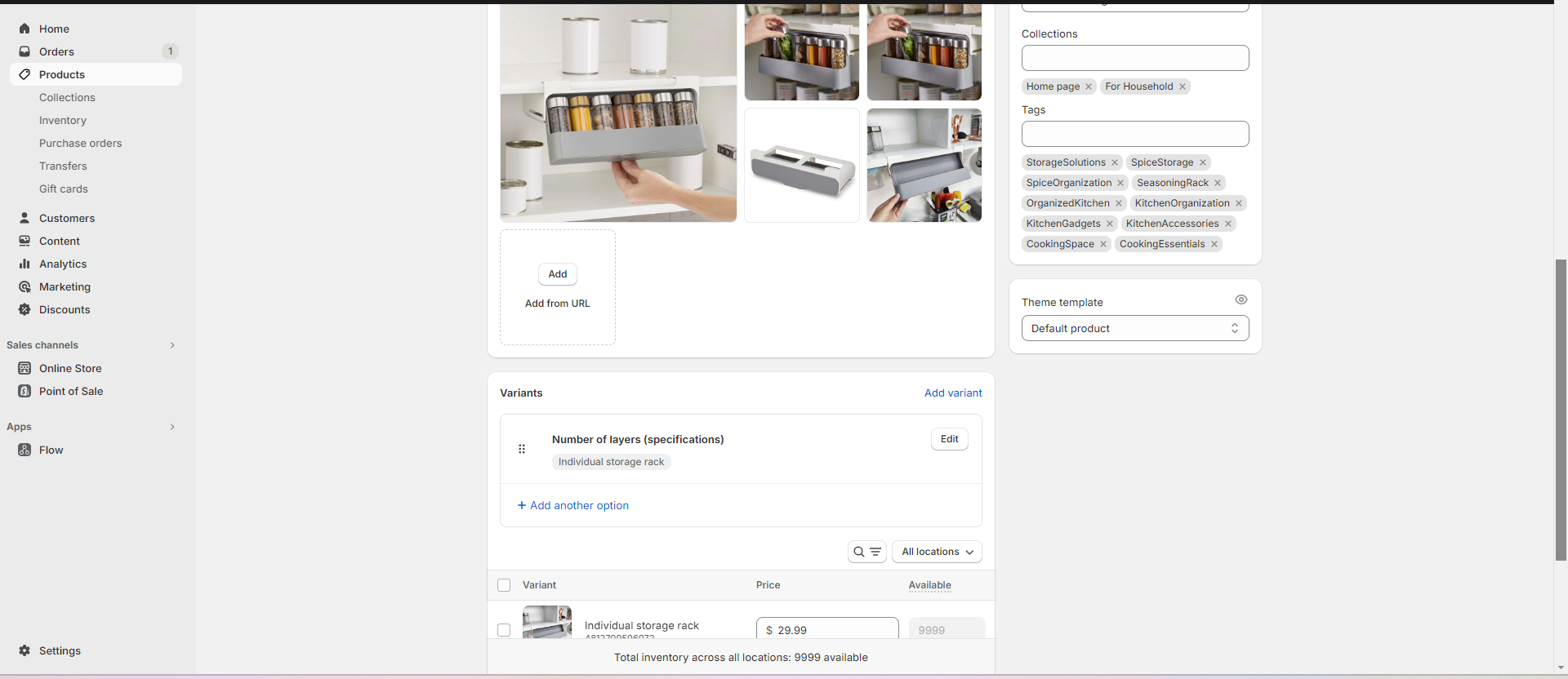
Task: Toggle the select-all variants checkbox
Action: pyautogui.click(x=504, y=585)
